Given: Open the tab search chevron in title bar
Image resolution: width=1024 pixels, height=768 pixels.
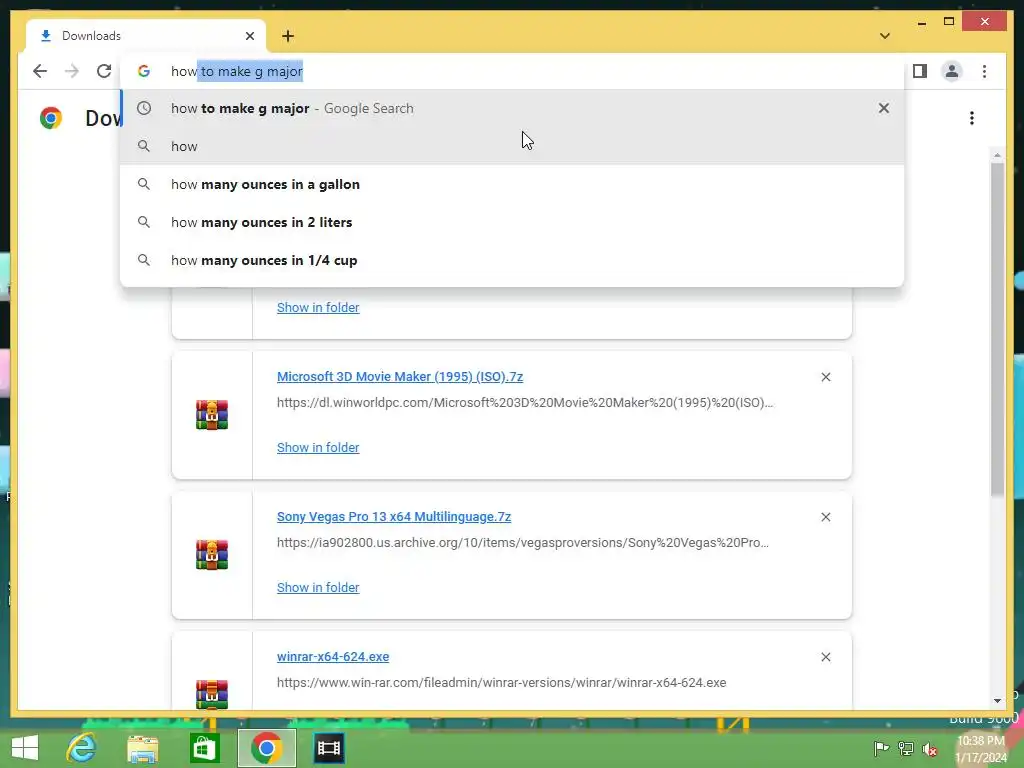Looking at the screenshot, I should pyautogui.click(x=884, y=36).
